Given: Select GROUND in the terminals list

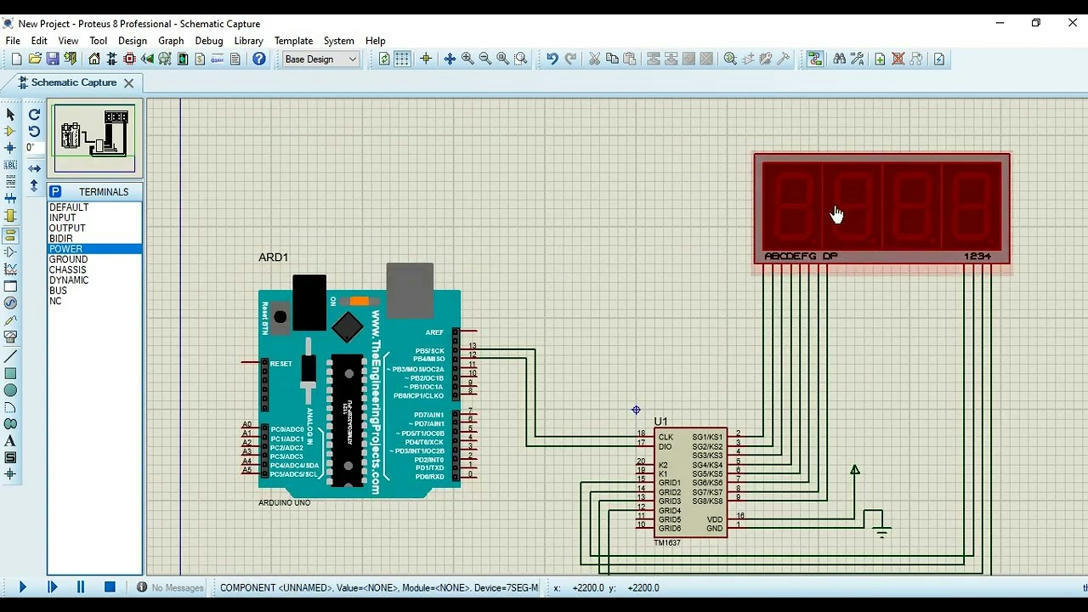Looking at the screenshot, I should pyautogui.click(x=69, y=259).
